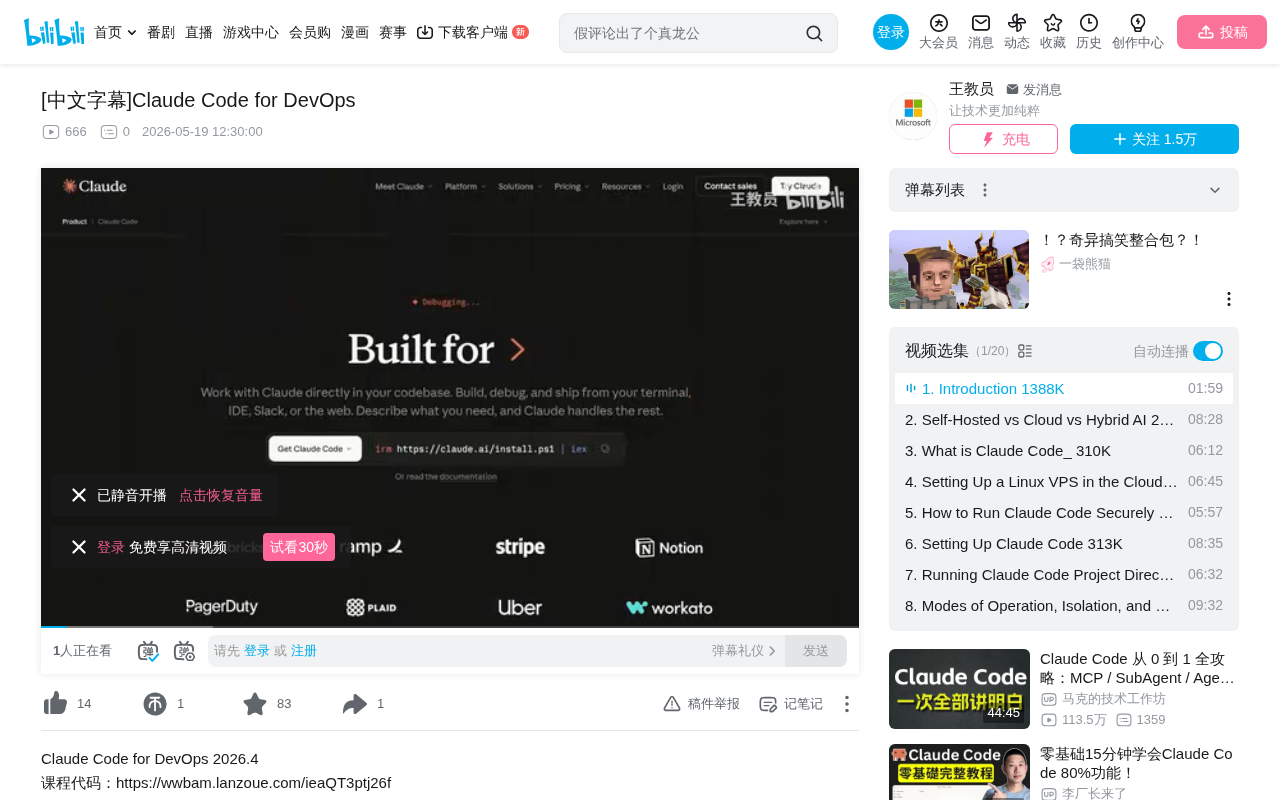Expand the 弹幕列表 panel chevron
1280x800 pixels.
pos(1215,190)
